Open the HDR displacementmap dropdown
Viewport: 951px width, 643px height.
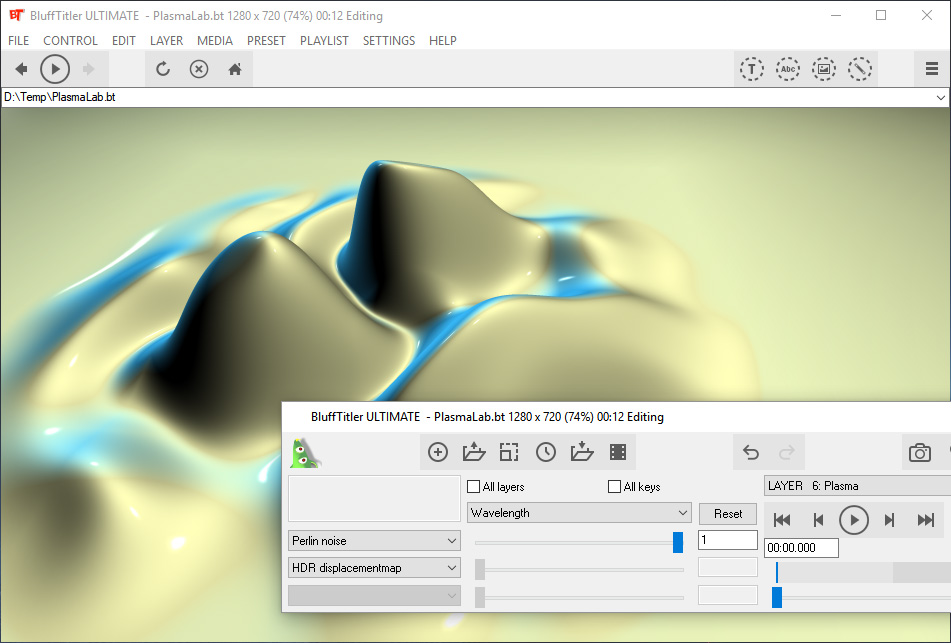374,568
